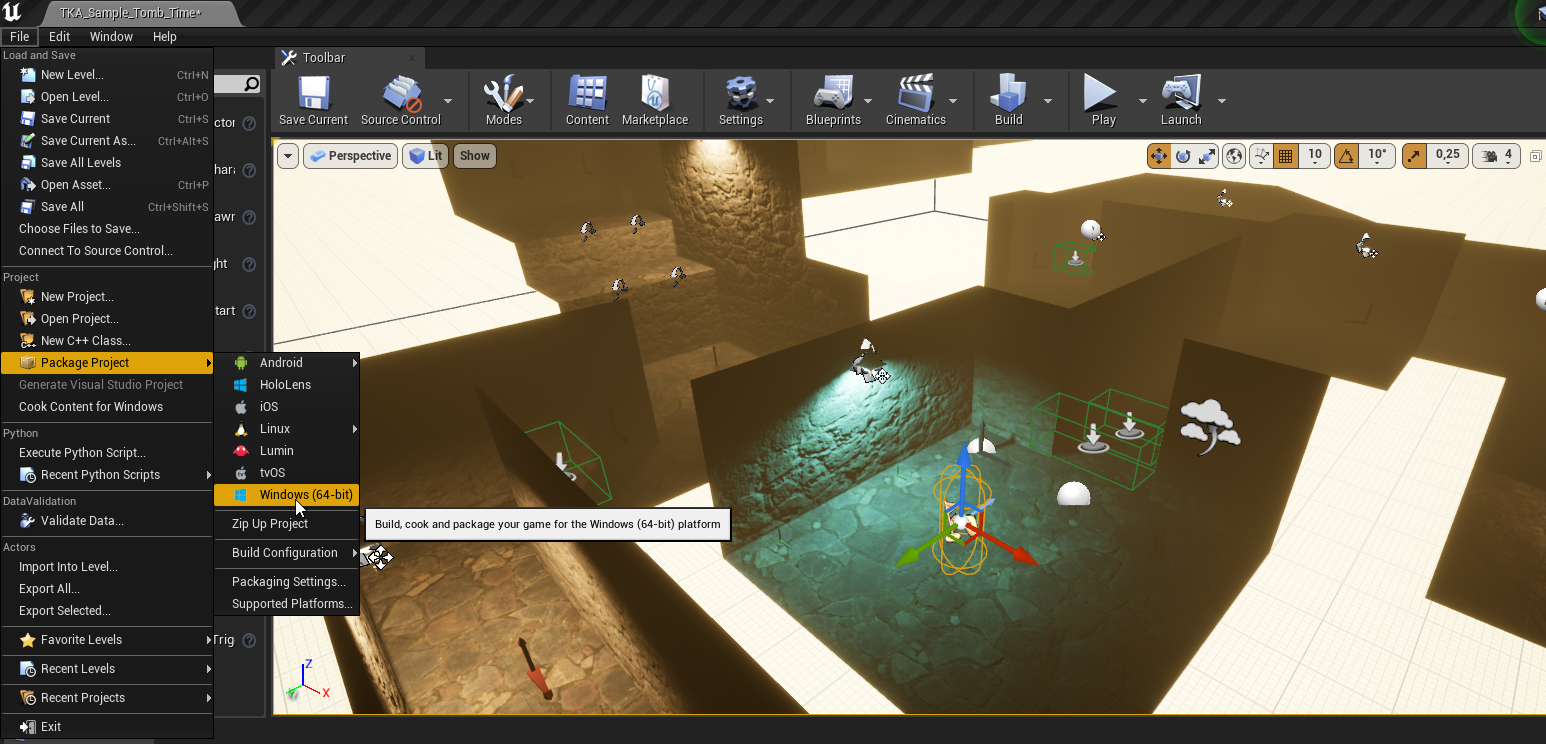Open the Cinematics dropdown arrow
This screenshot has height=744, width=1546.
point(953,101)
